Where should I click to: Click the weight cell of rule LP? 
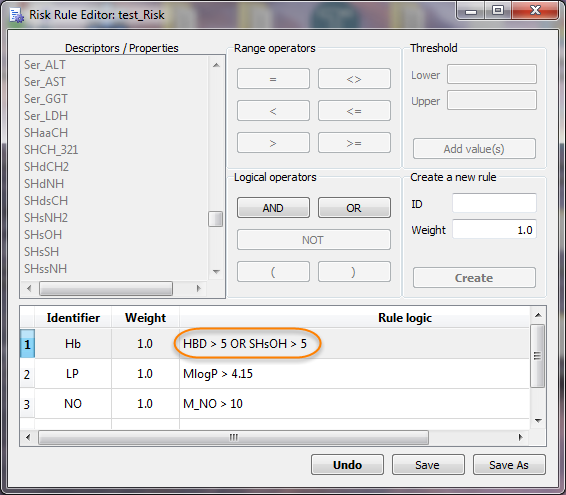tap(145, 374)
